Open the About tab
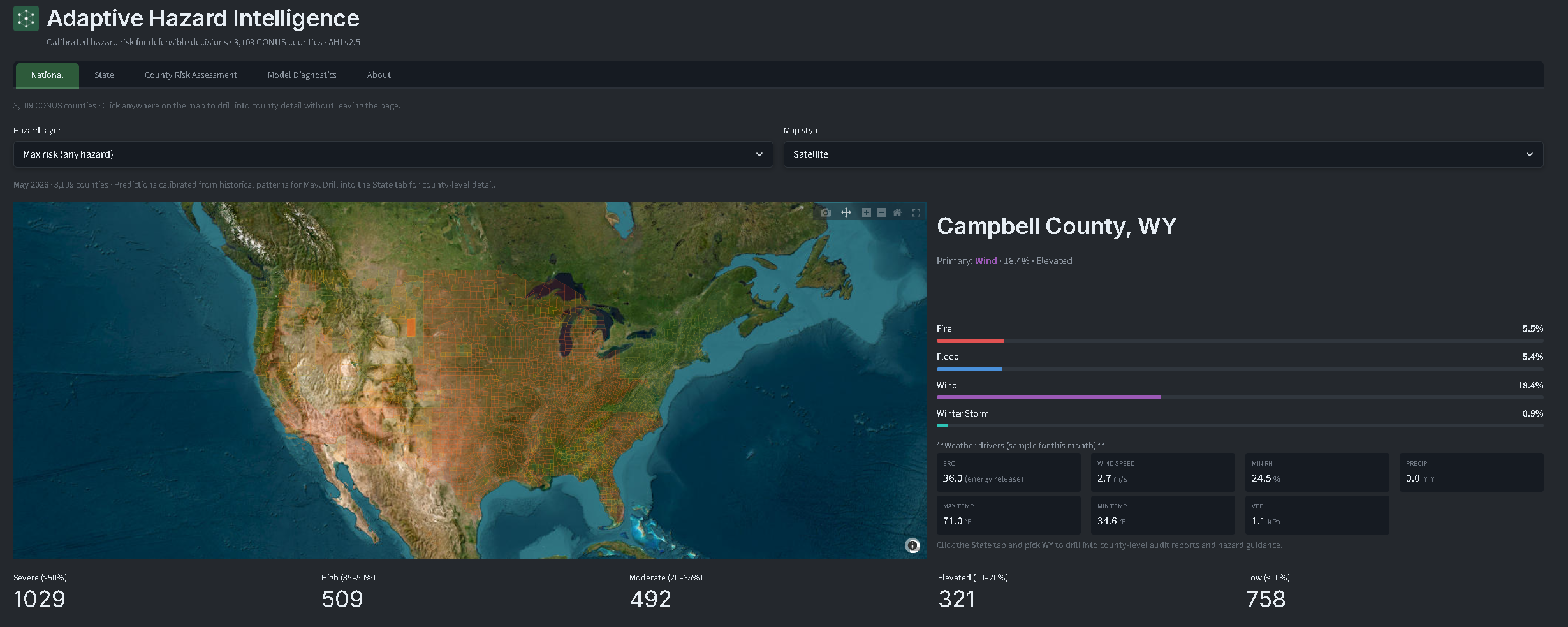Viewport: 1568px width, 627px height. coord(379,75)
